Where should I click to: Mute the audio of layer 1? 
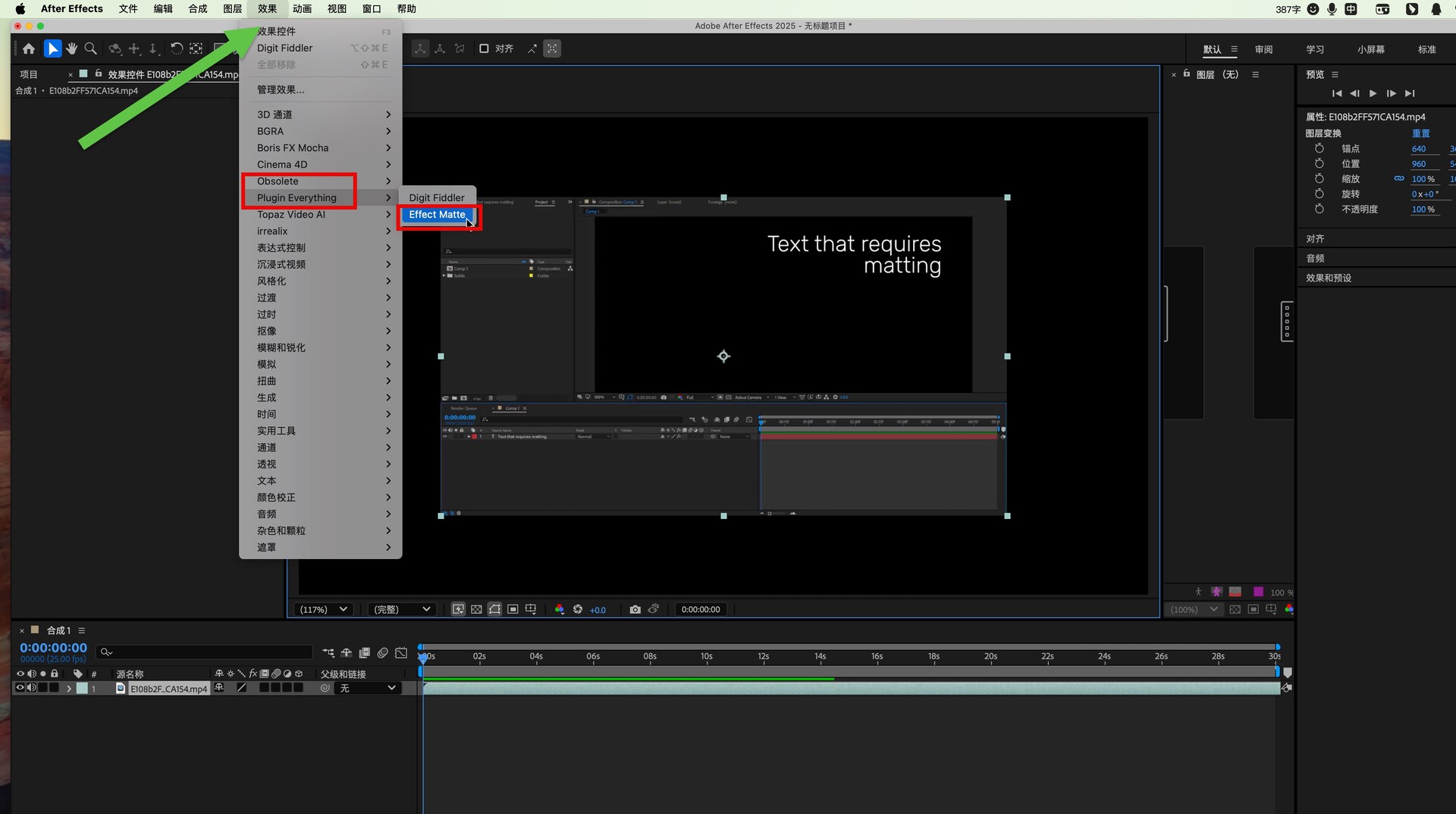pyautogui.click(x=32, y=688)
